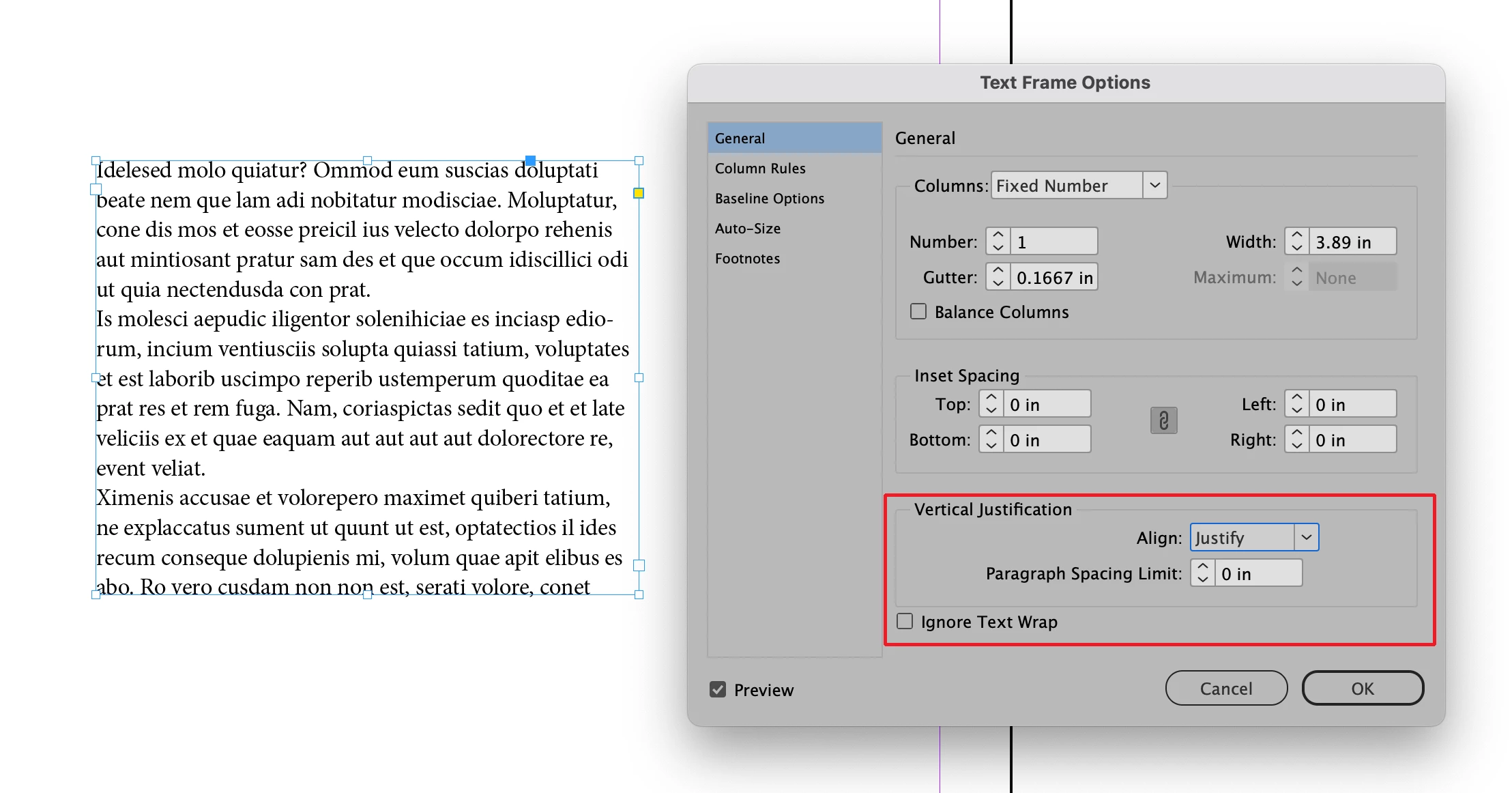Click the bottom-center handle of text frame
Screen dimensions: 1512x793
click(368, 595)
